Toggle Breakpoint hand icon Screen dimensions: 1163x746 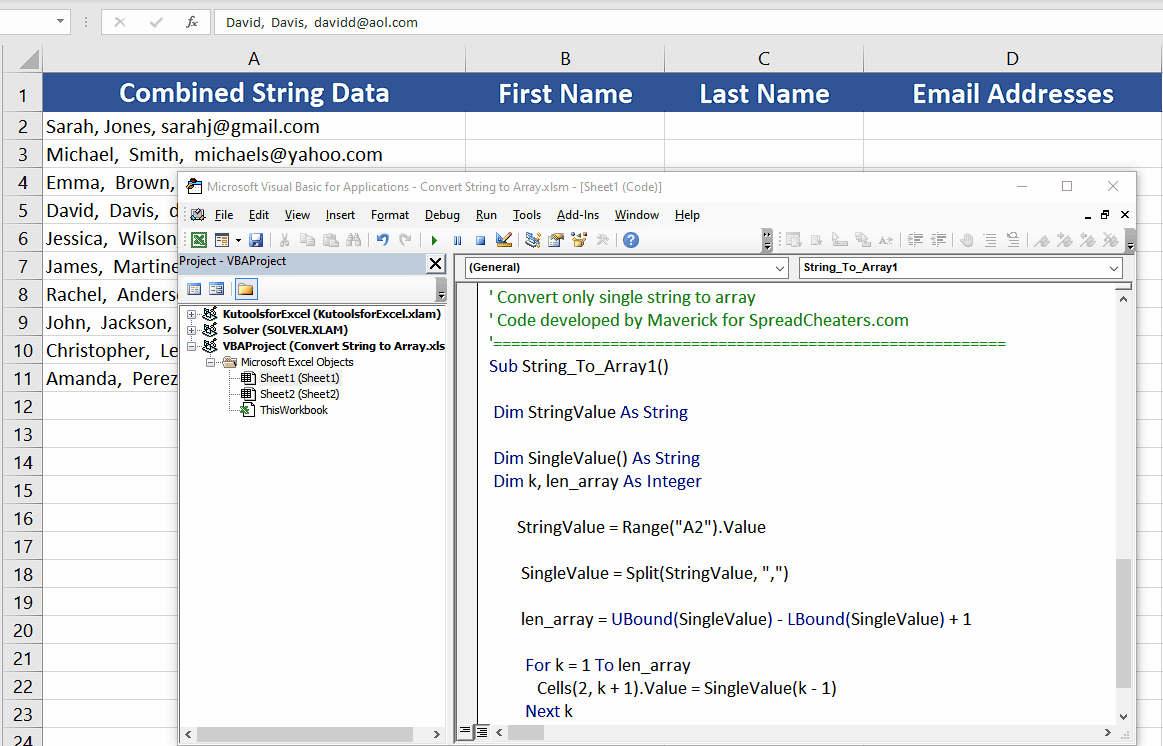click(x=966, y=240)
